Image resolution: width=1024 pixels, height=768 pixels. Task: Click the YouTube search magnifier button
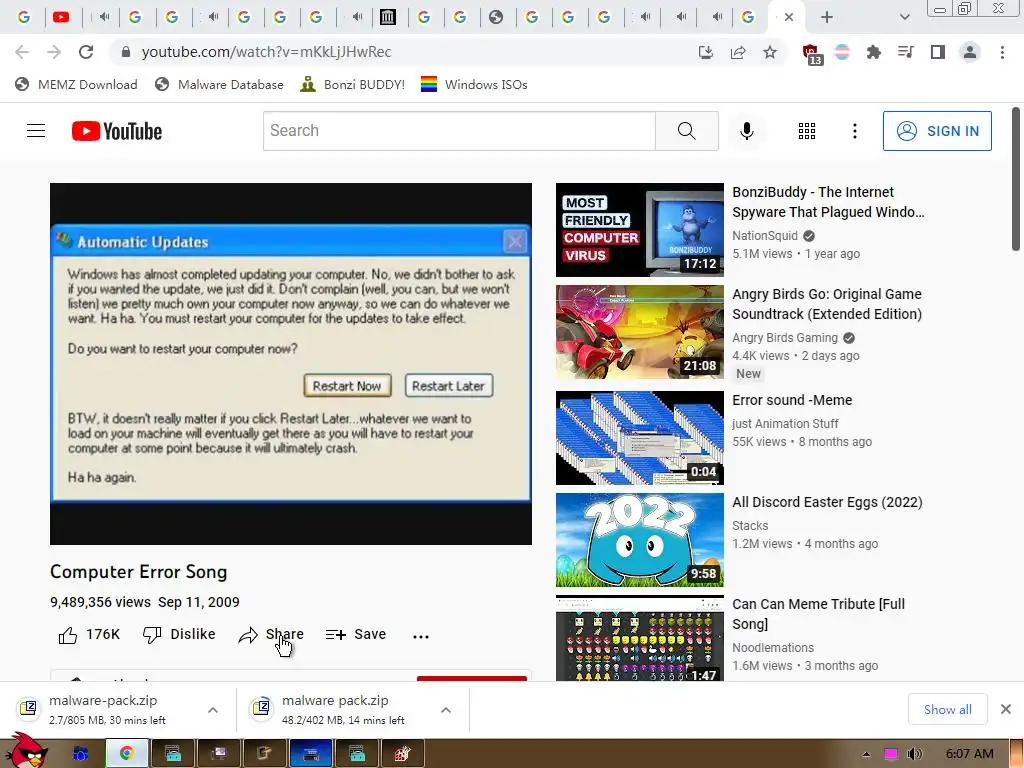(x=686, y=131)
